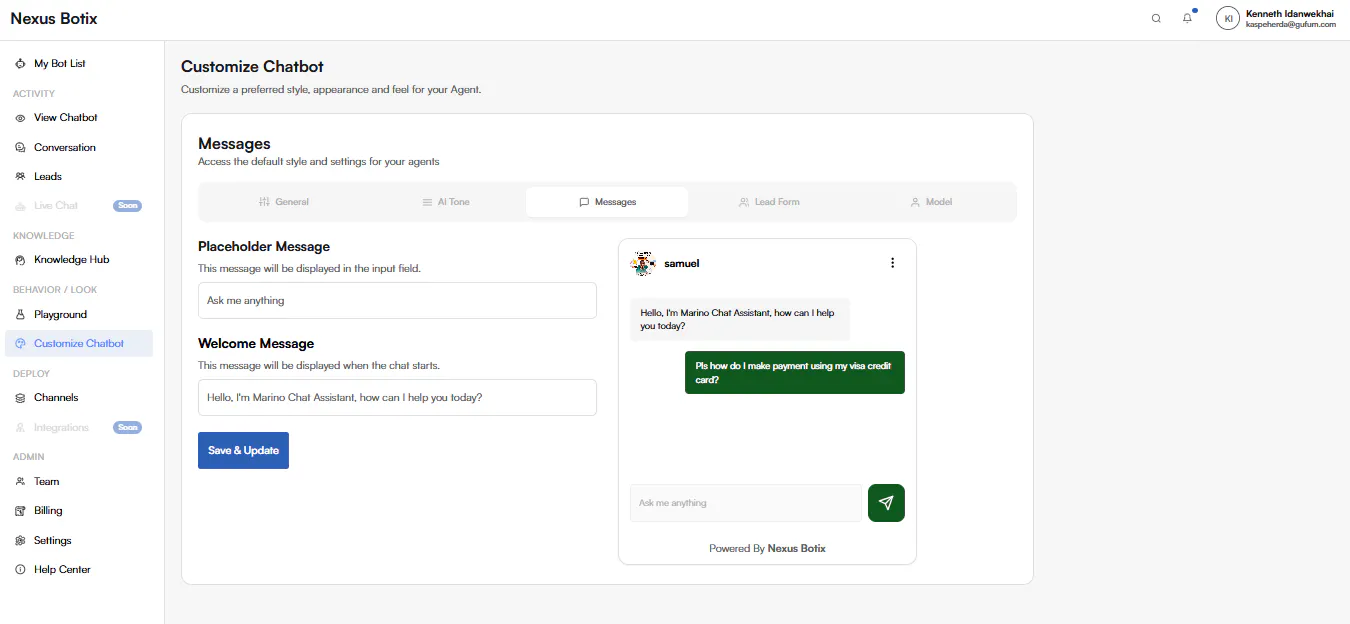Screen dimensions: 1350x624
Task: Switch to the AI Tone tab
Action: tap(445, 202)
